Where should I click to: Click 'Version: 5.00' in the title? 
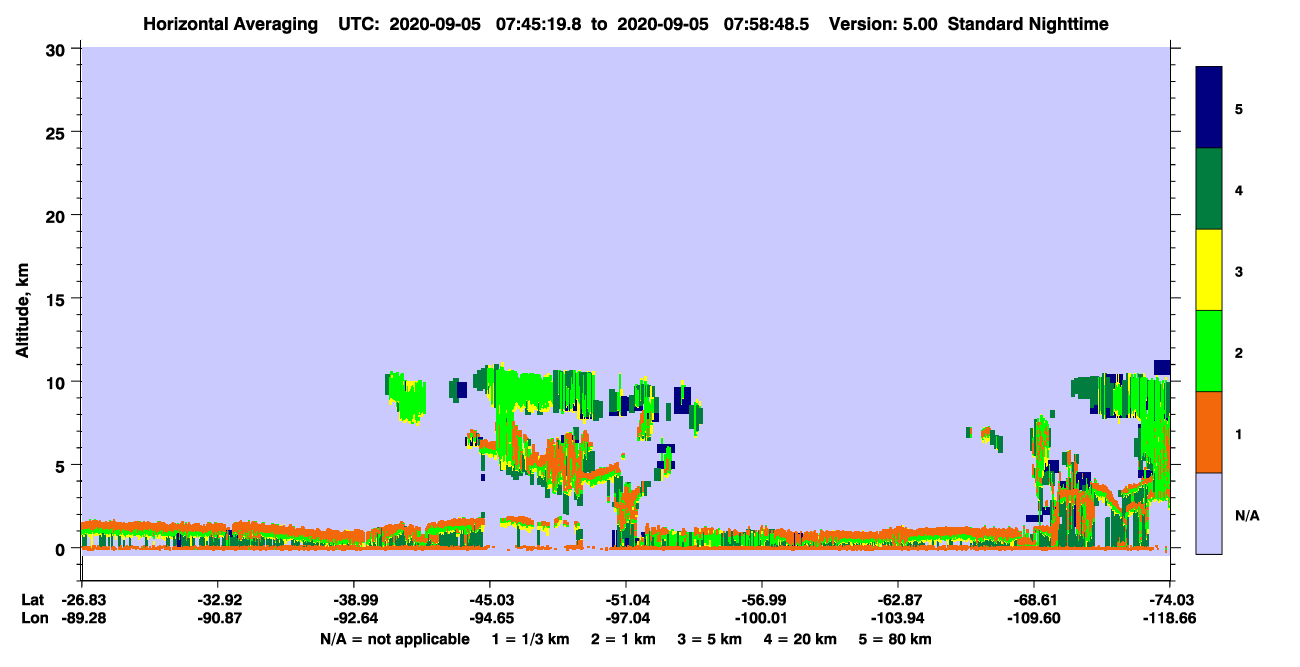882,24
